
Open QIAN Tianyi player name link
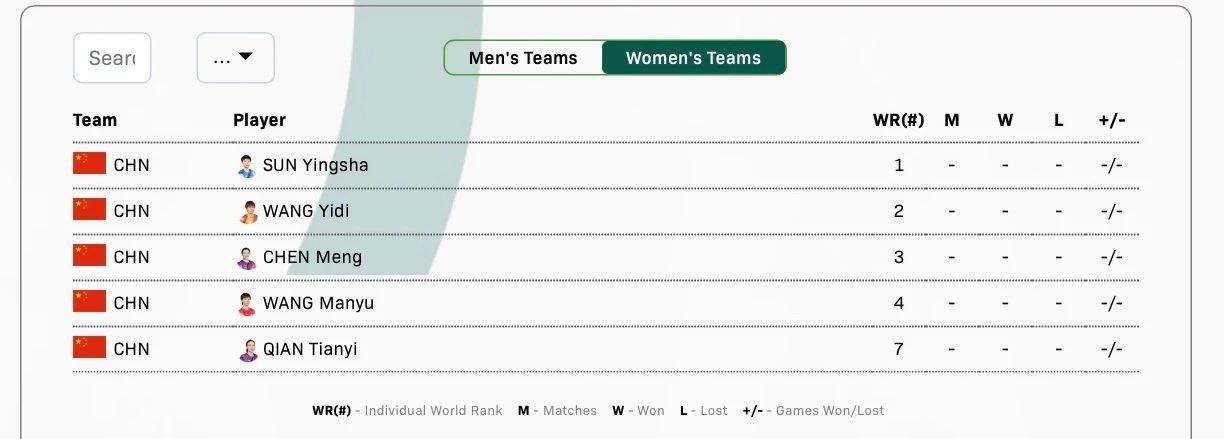pos(310,349)
